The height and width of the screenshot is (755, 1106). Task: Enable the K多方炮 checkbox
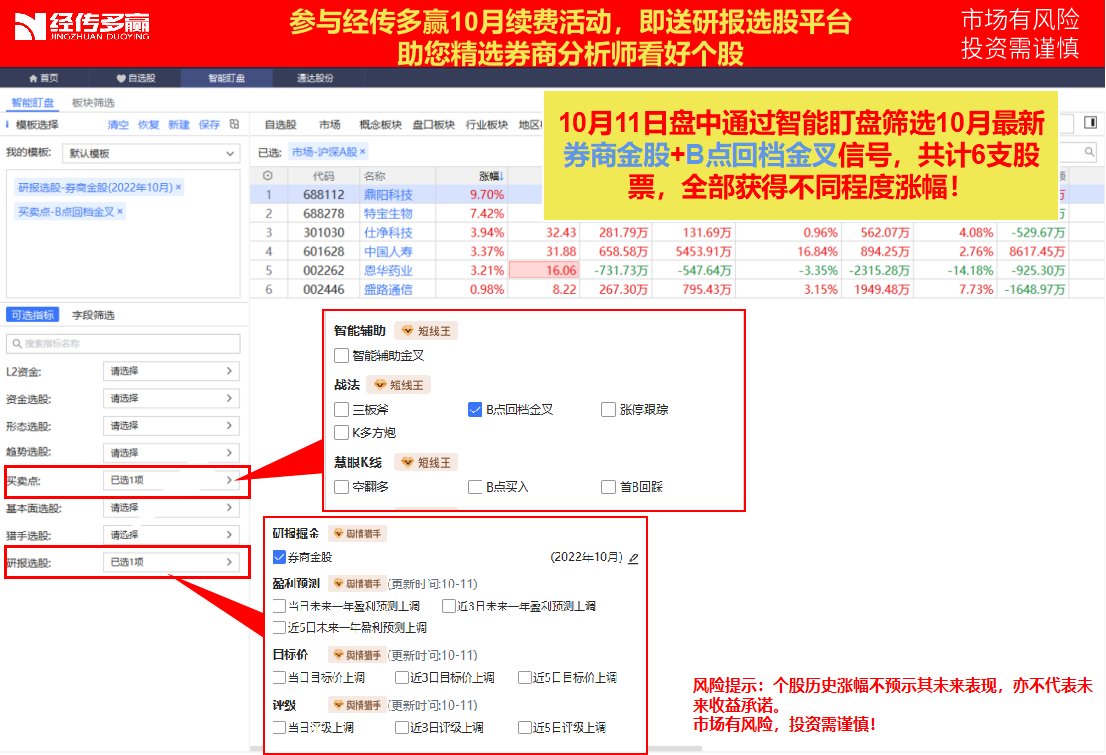coord(341,433)
